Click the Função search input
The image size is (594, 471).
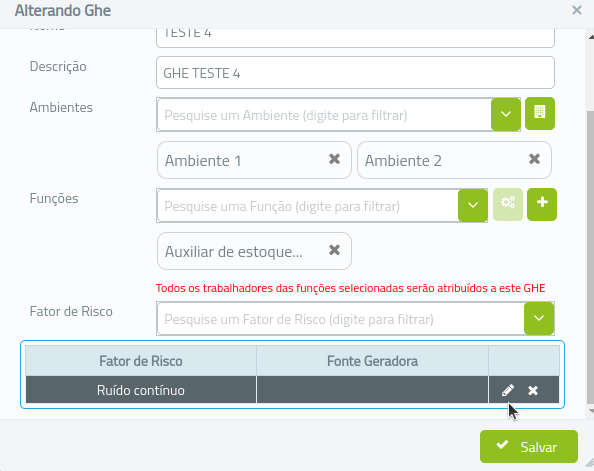point(308,206)
